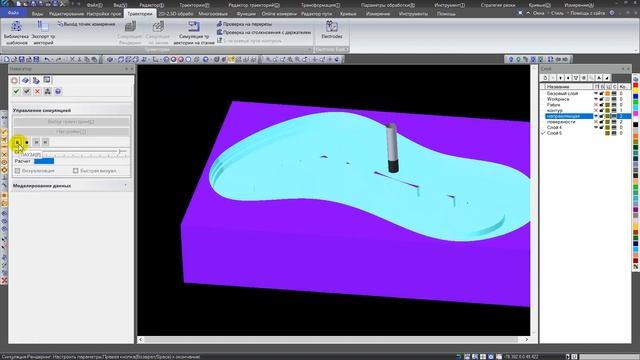Click the second Navigator top-row icon
640x360 pixels.
tap(25, 80)
